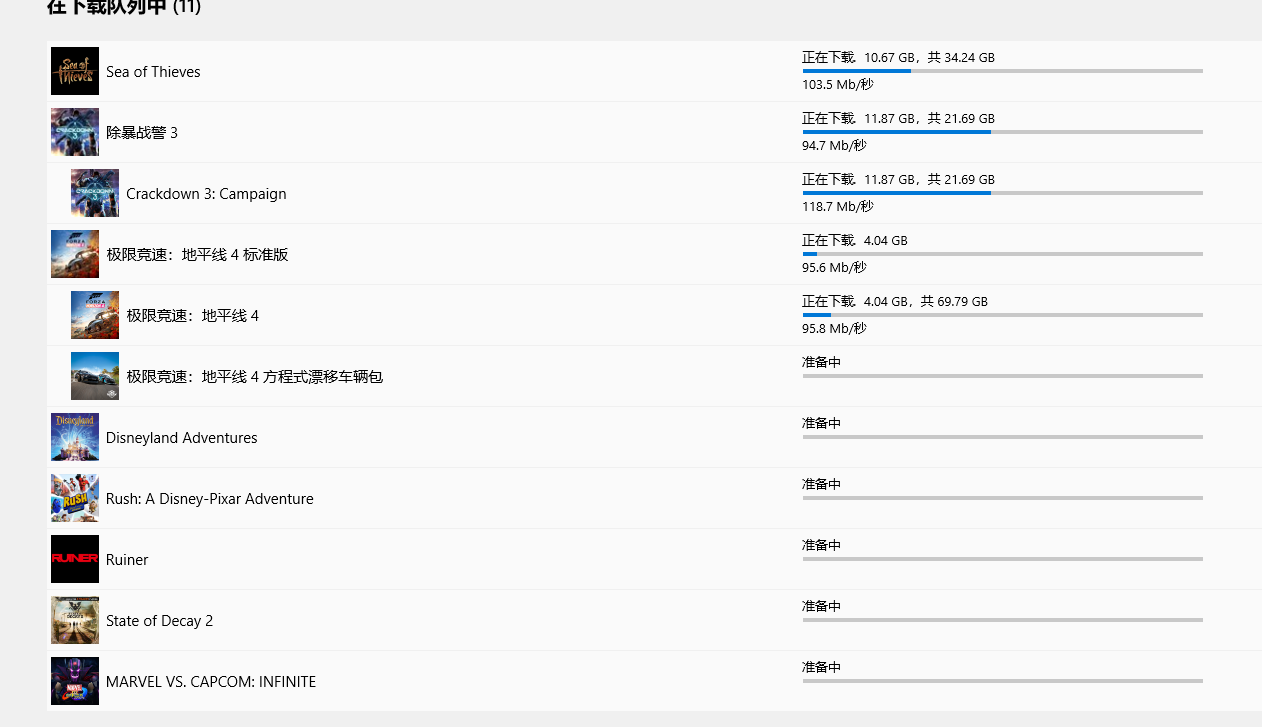Select the State of Decay 2 thumbnail

(74, 620)
